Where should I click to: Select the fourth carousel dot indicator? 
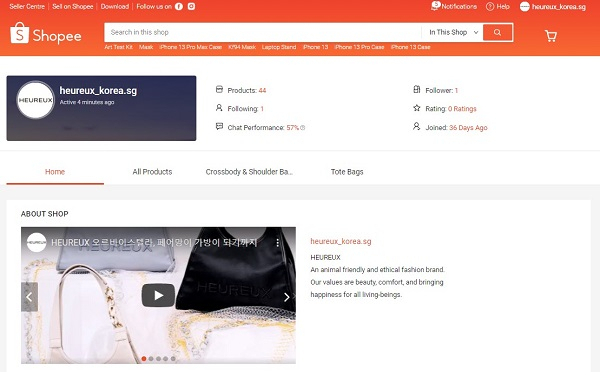click(x=166, y=359)
